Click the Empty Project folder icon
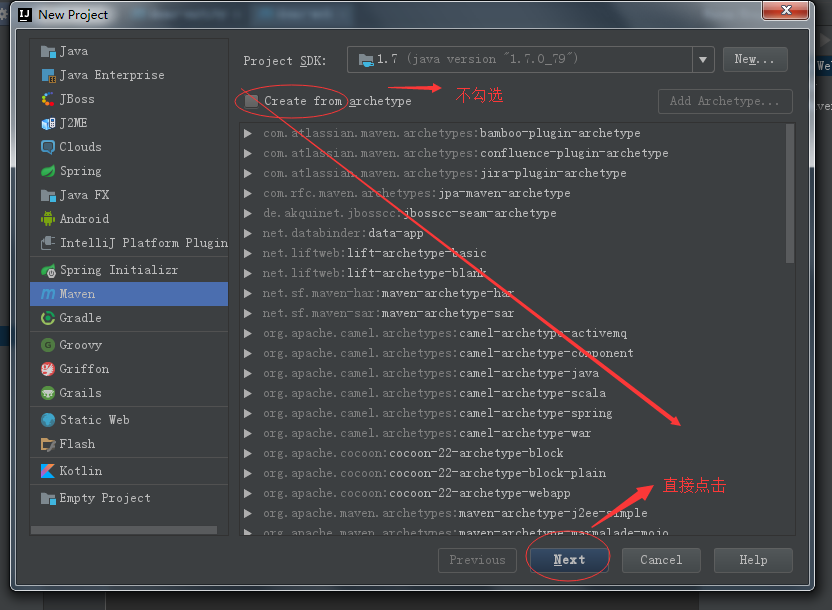Viewport: 832px width, 610px height. [x=48, y=499]
